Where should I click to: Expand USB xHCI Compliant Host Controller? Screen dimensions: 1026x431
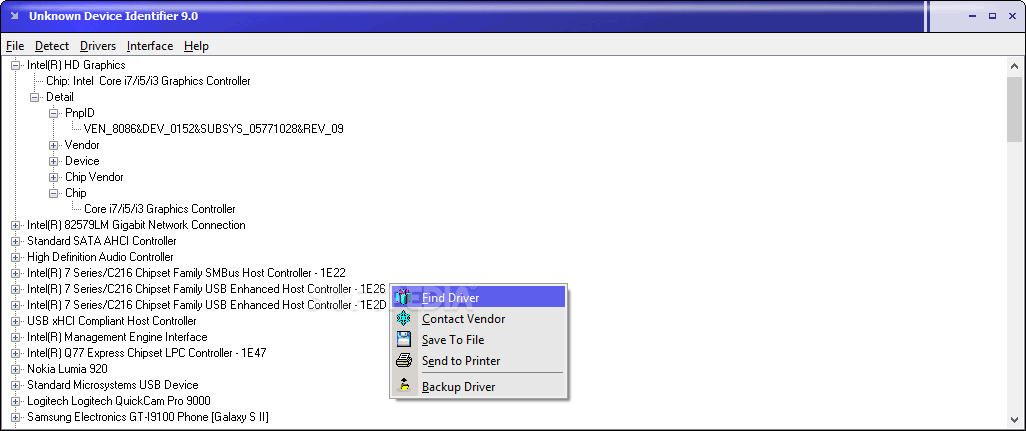(x=16, y=322)
